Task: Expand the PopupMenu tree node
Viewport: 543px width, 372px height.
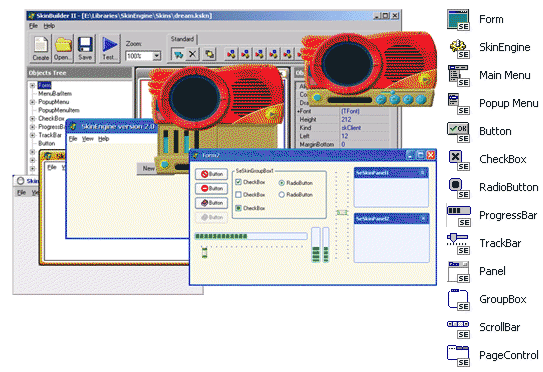Action: pos(33,102)
